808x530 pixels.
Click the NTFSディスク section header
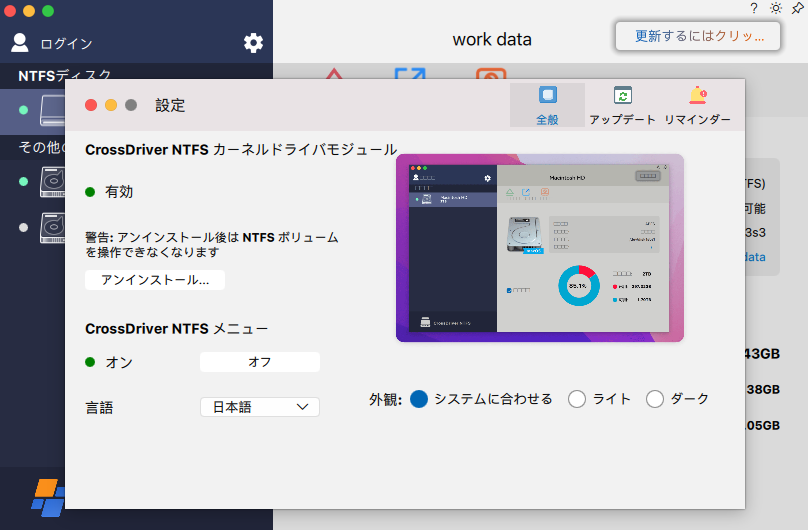coord(64,75)
